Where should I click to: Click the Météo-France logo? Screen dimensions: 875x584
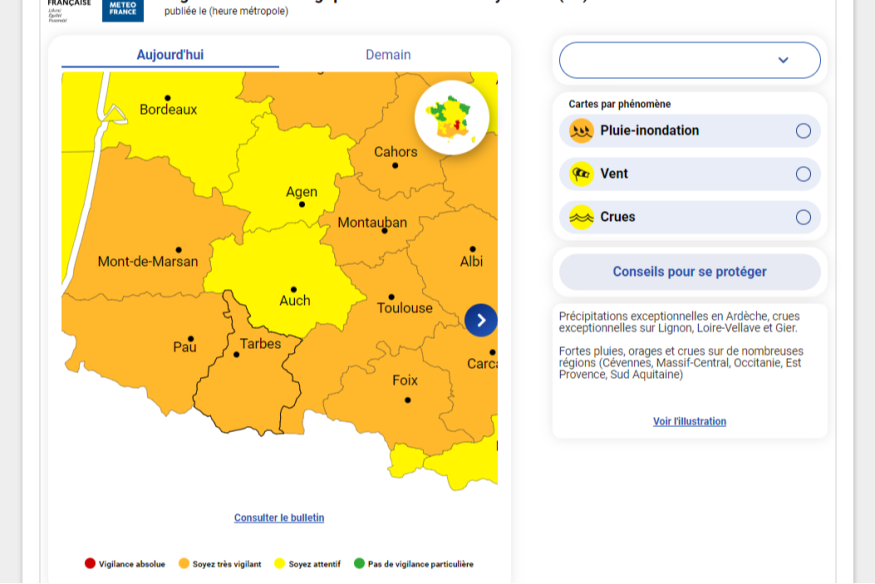click(x=122, y=9)
